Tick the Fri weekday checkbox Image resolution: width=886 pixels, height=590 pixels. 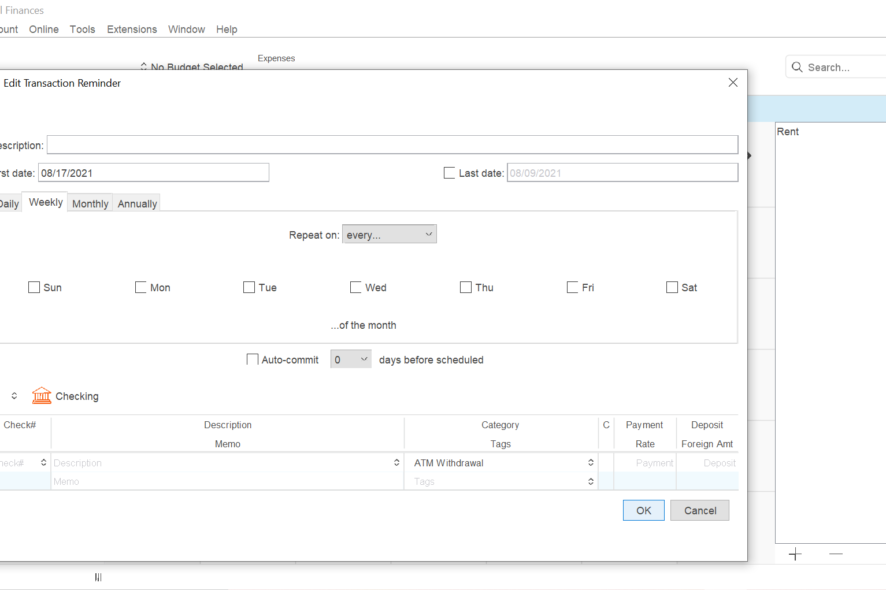coord(572,288)
